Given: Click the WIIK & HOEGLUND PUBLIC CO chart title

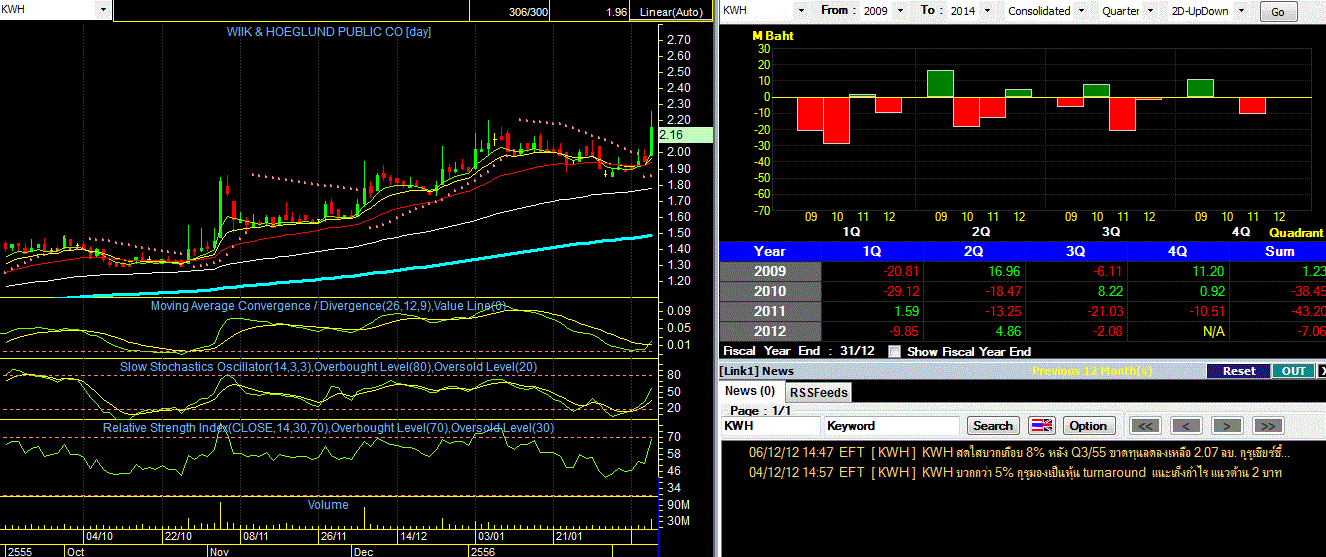Looking at the screenshot, I should pos(329,32).
